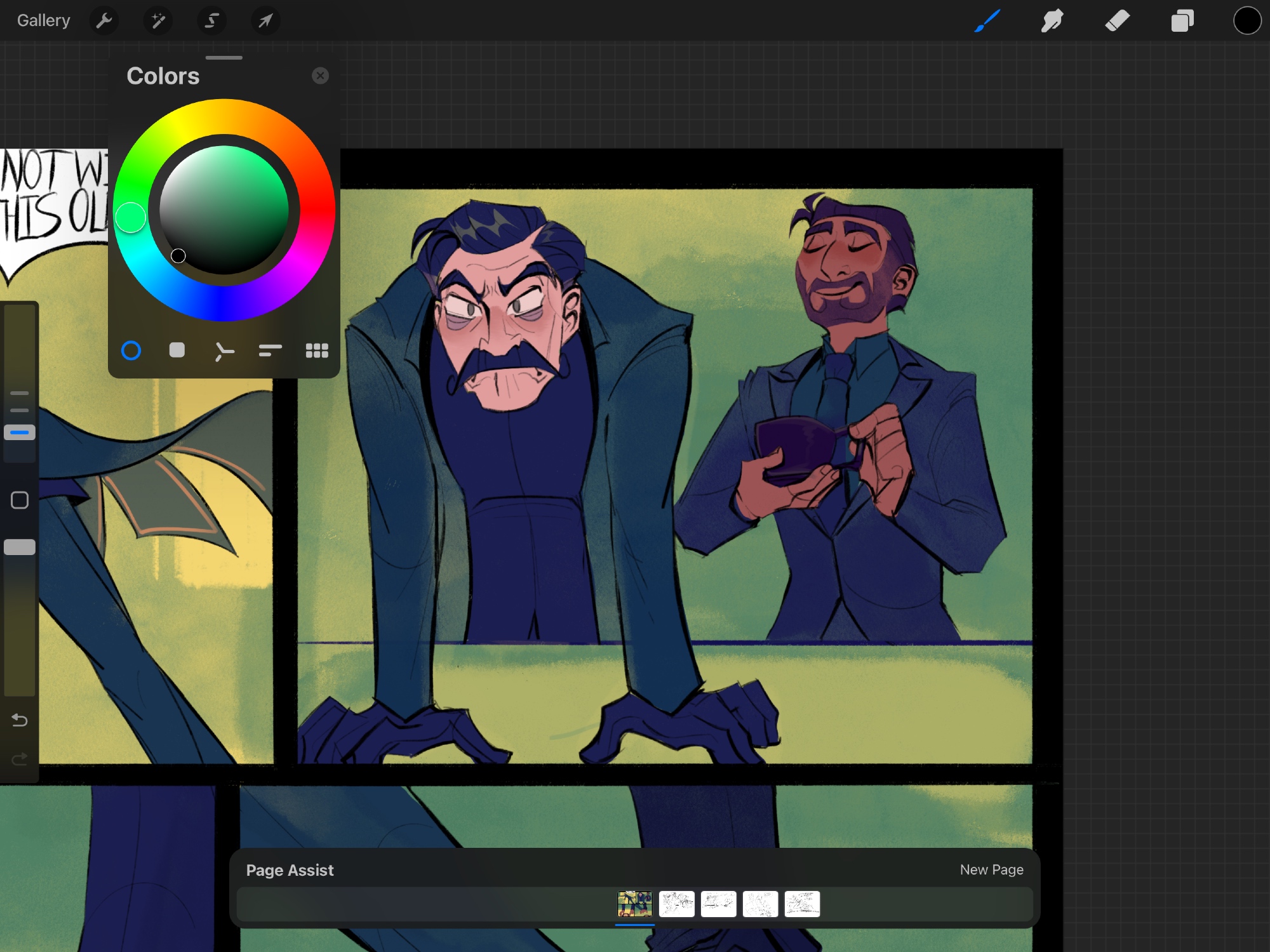This screenshot has height=952, width=1270.
Task: Select the Smudge tool
Action: click(1052, 21)
